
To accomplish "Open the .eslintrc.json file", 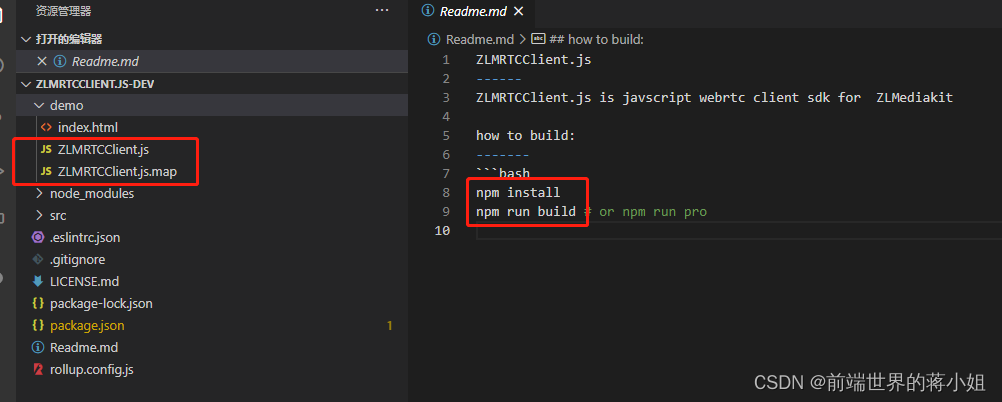I will [85, 237].
